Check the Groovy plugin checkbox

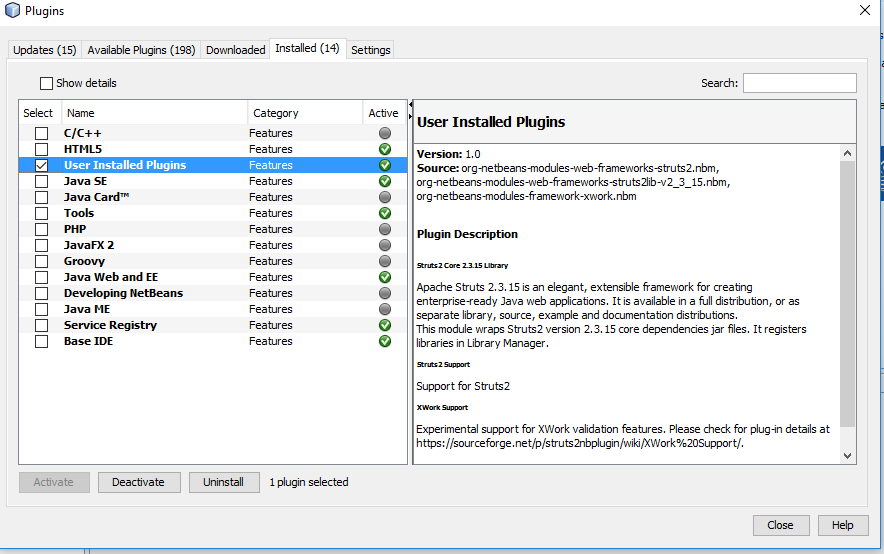coord(41,262)
